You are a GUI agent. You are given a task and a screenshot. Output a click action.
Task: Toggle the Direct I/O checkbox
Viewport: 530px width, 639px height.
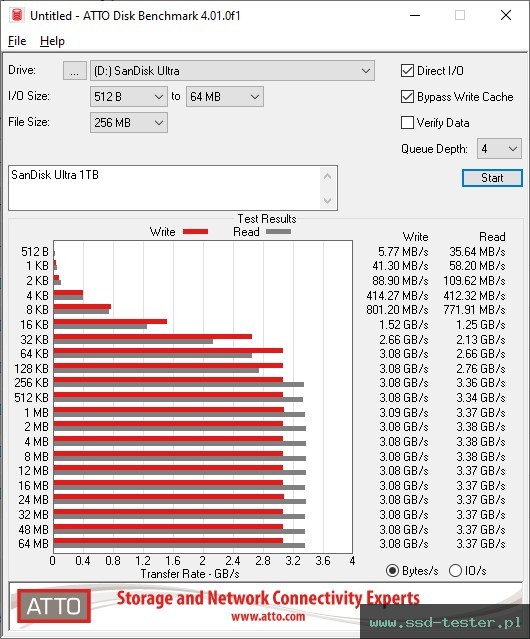(x=407, y=71)
